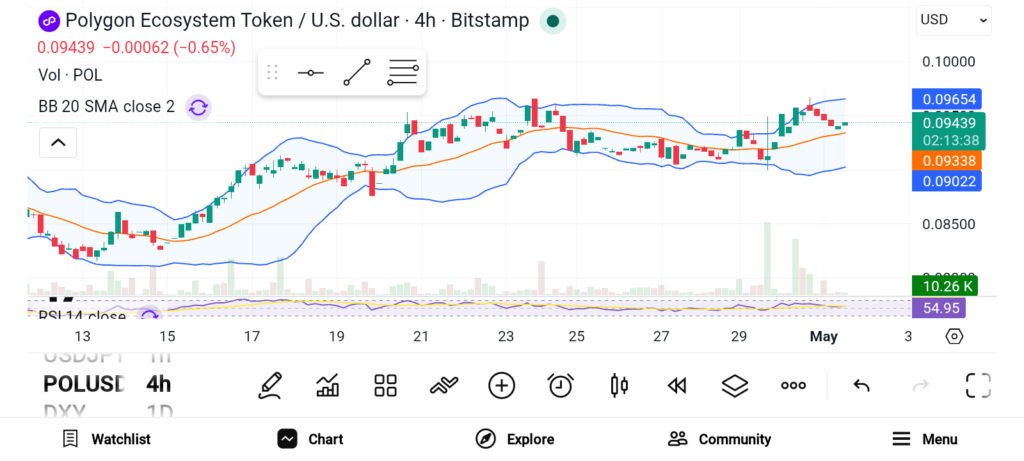Click the Bollinger Bands refresh icon

(x=198, y=107)
